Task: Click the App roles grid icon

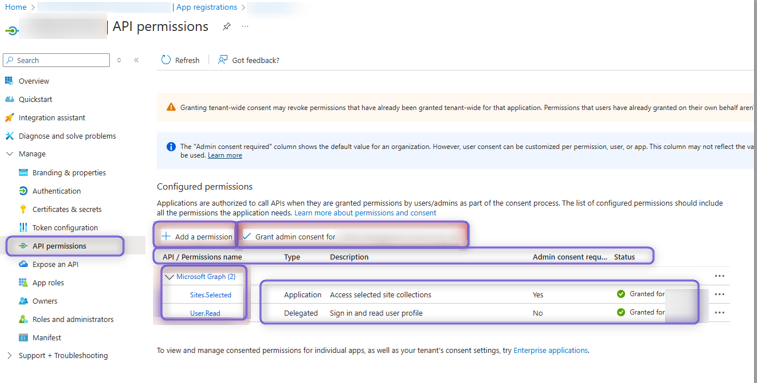Action: click(23, 283)
